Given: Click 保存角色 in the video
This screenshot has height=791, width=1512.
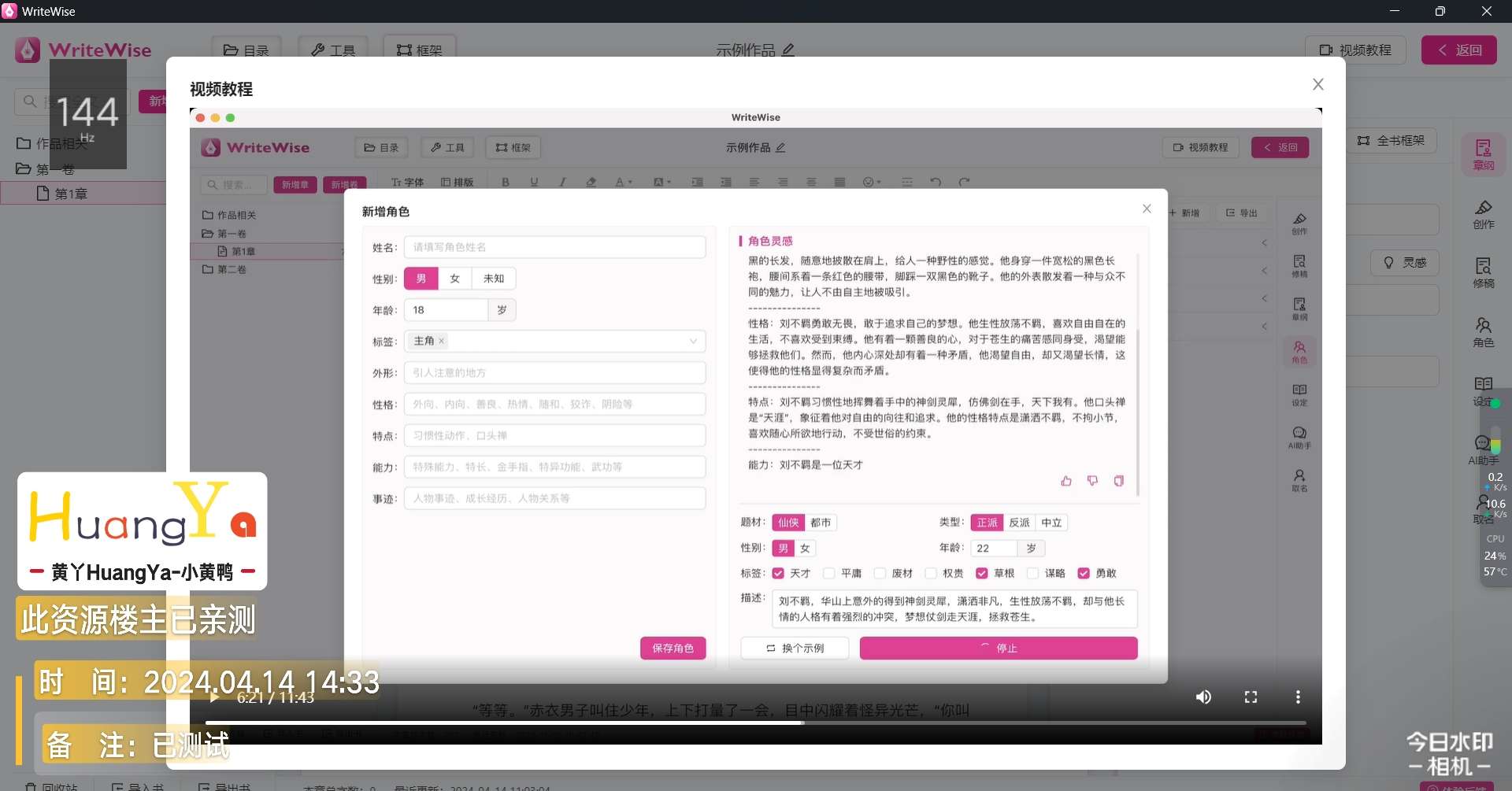Looking at the screenshot, I should point(673,648).
